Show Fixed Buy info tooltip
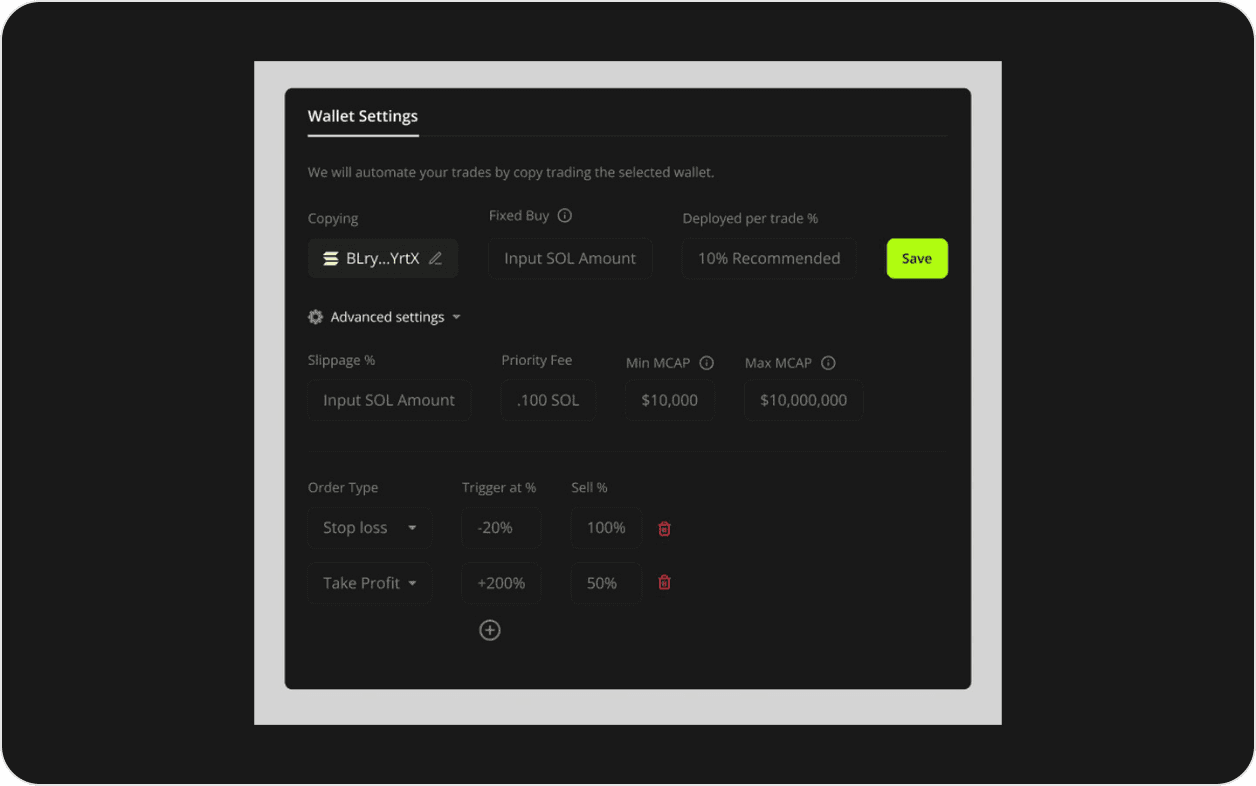 [564, 216]
